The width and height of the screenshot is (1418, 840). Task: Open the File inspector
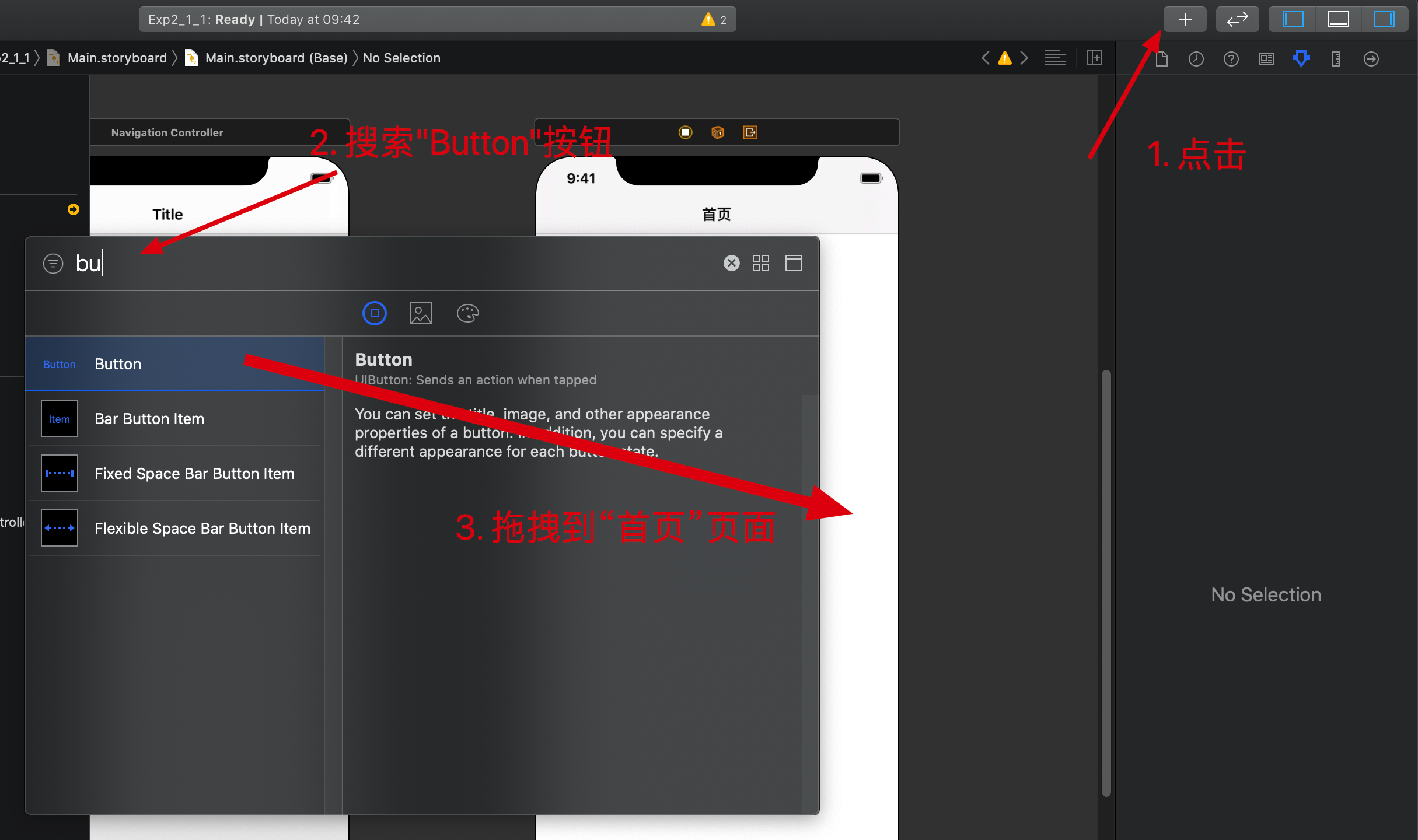pos(1162,58)
